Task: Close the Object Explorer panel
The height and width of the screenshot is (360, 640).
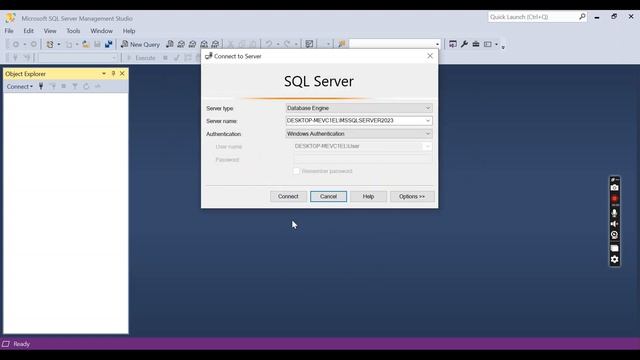Action: coord(122,73)
